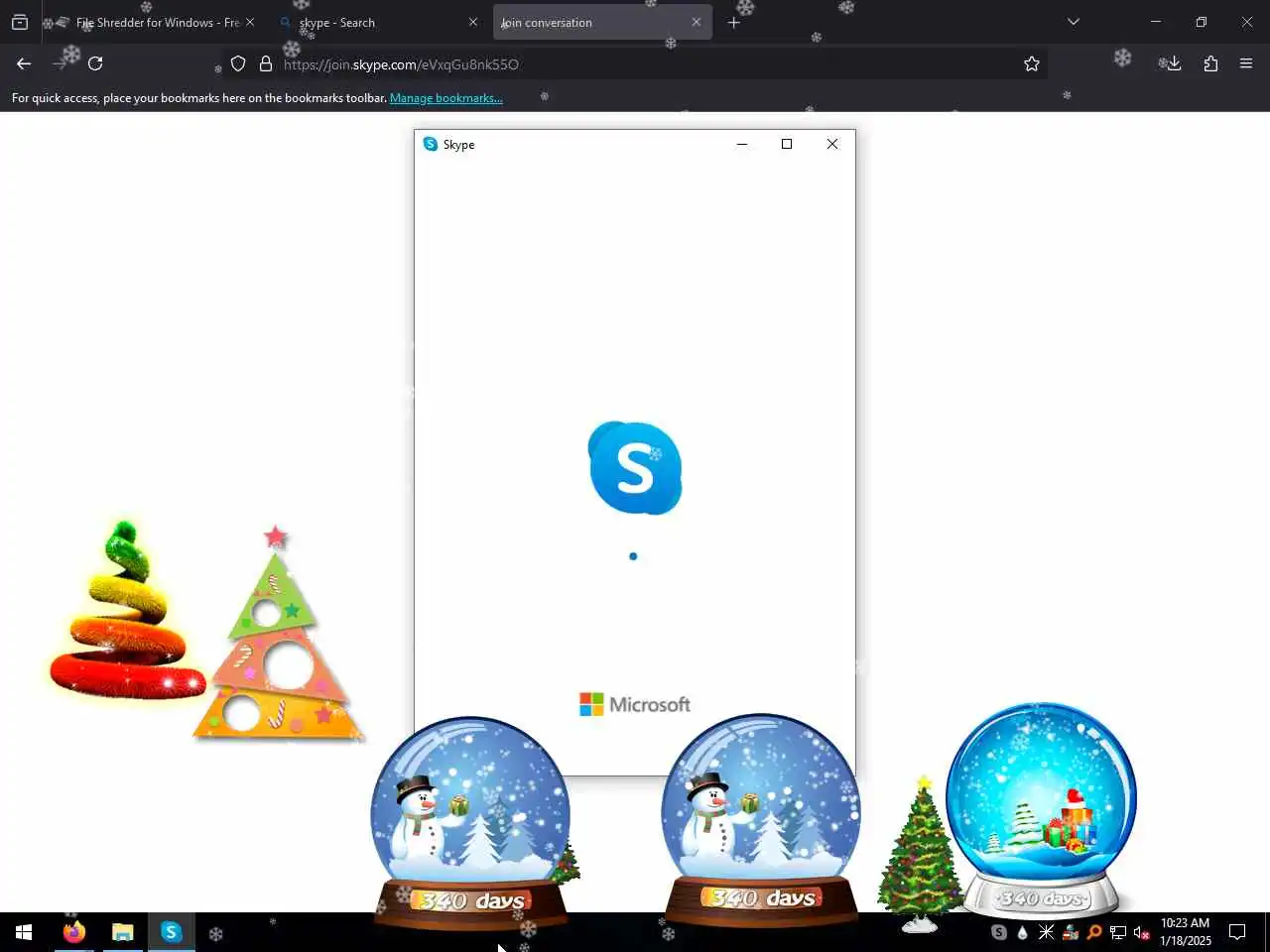
Task: Switch to the skype - Search tab
Action: point(378,22)
